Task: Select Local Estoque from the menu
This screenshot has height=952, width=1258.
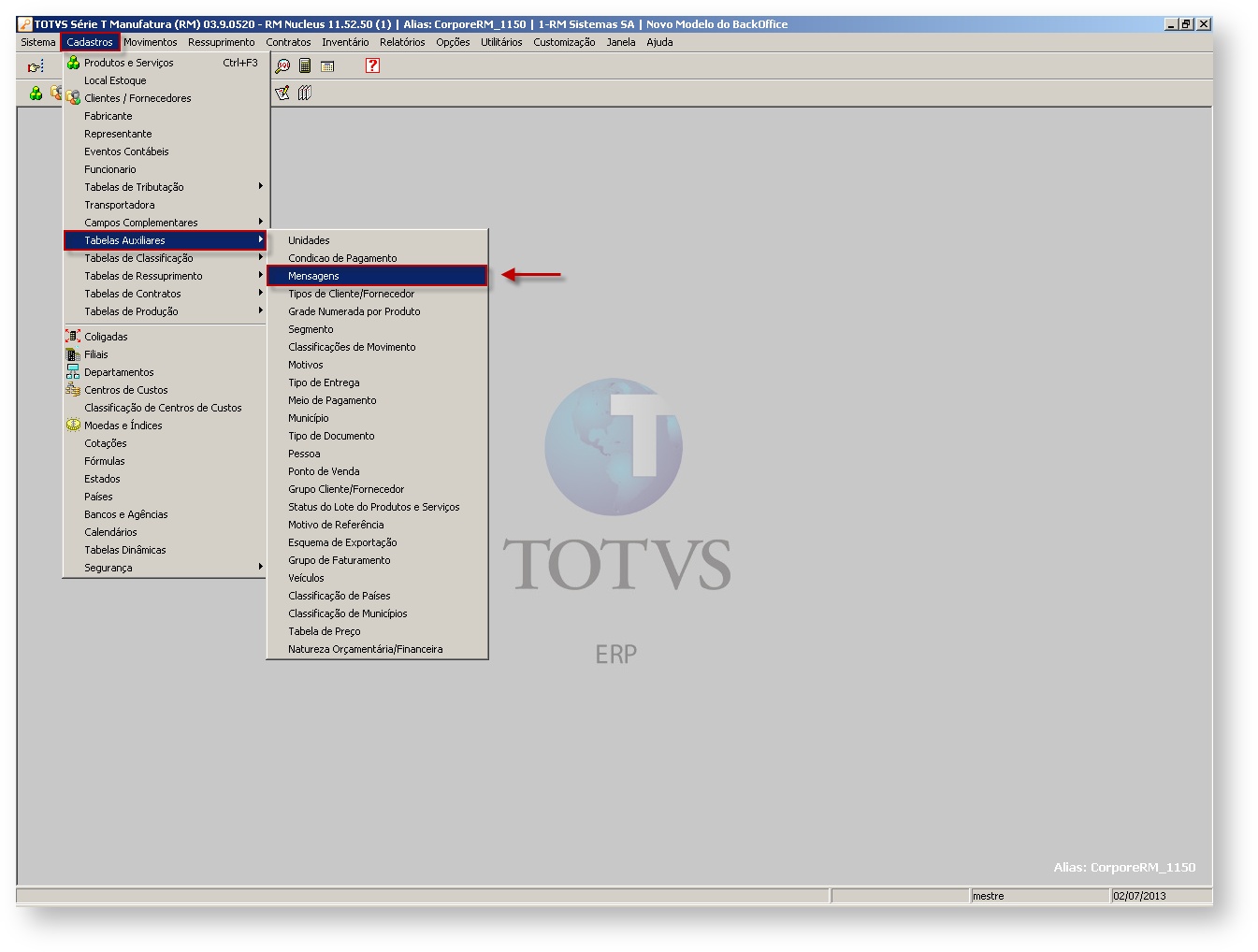Action: pos(166,80)
